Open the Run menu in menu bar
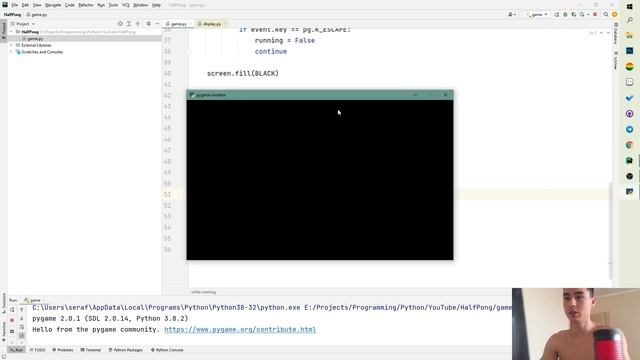The image size is (640, 360). pyautogui.click(x=101, y=5)
